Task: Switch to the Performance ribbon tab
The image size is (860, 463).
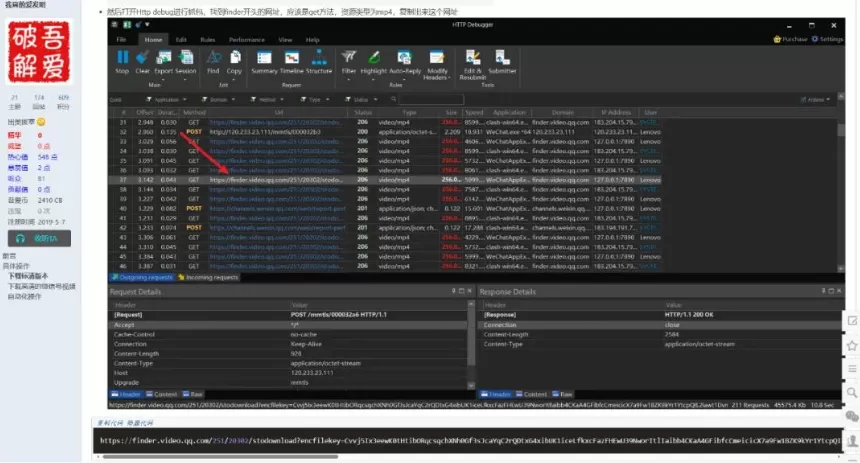Action: [246, 39]
